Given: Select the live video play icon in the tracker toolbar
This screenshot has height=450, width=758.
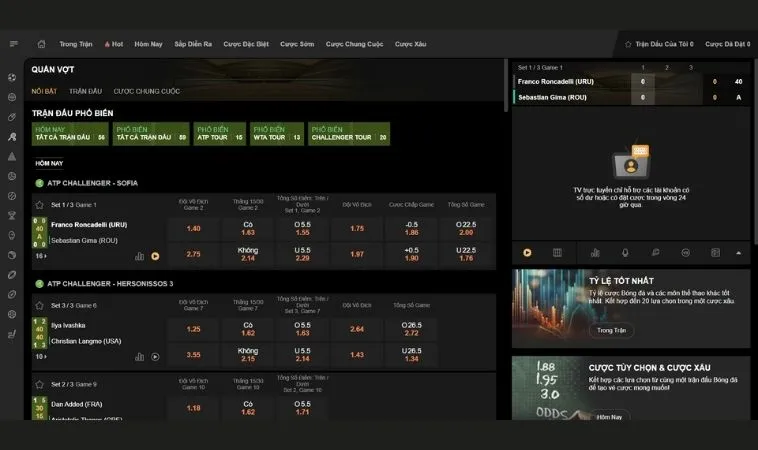Looking at the screenshot, I should tap(527, 253).
